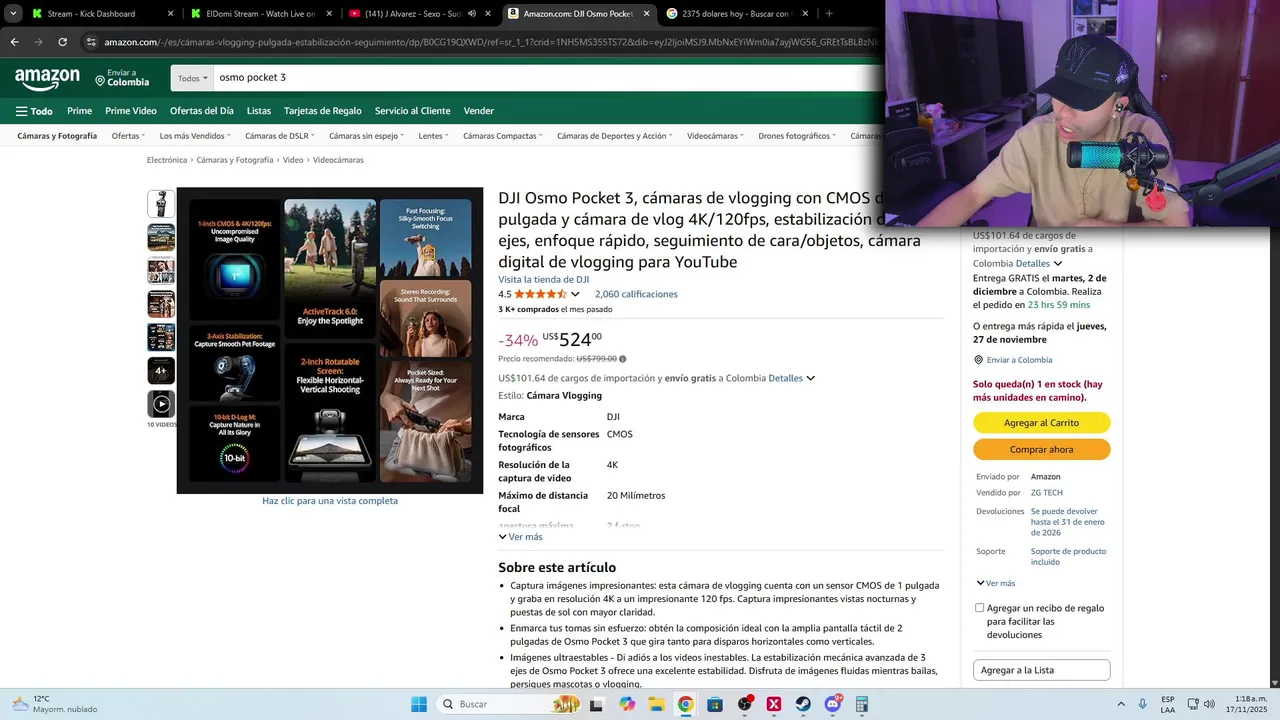Expand the star rating breakdown chevron
The width and height of the screenshot is (1280, 720).
[575, 294]
